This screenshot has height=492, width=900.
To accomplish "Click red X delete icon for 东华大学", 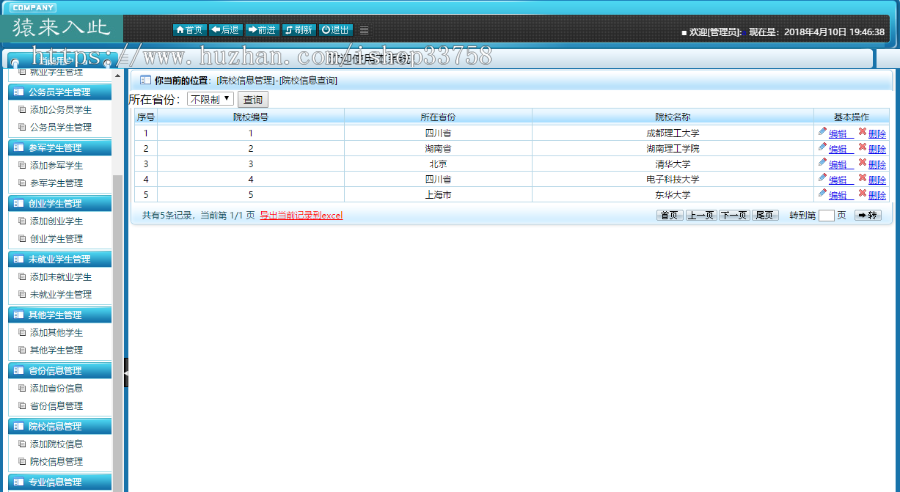I will 862,194.
